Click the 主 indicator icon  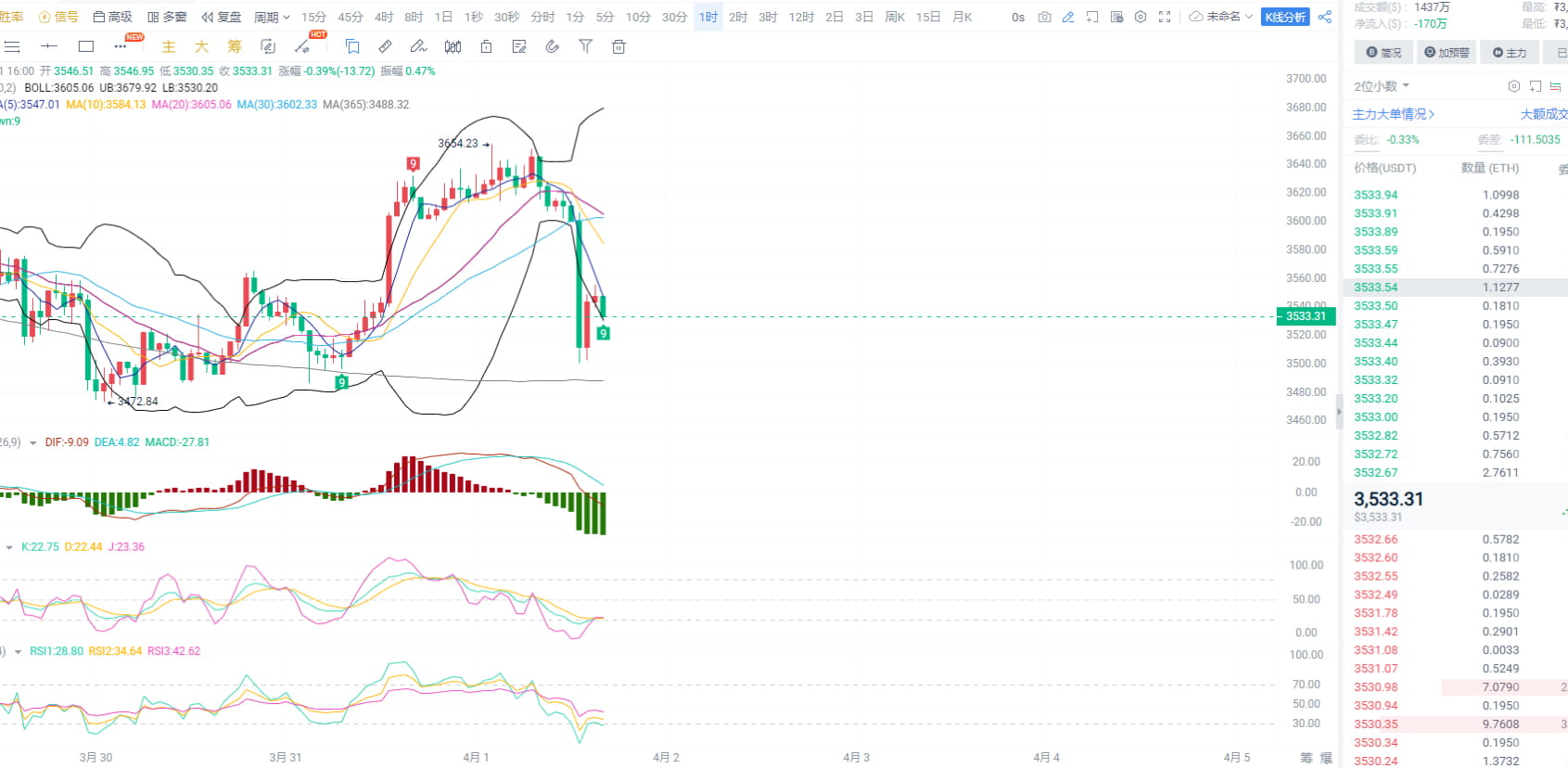click(x=168, y=46)
